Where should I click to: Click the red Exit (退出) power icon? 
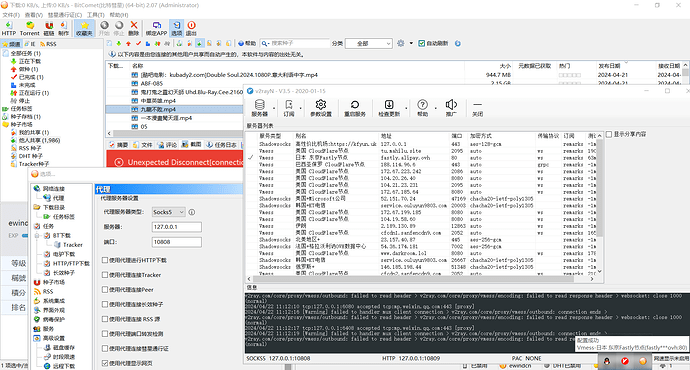191,28
